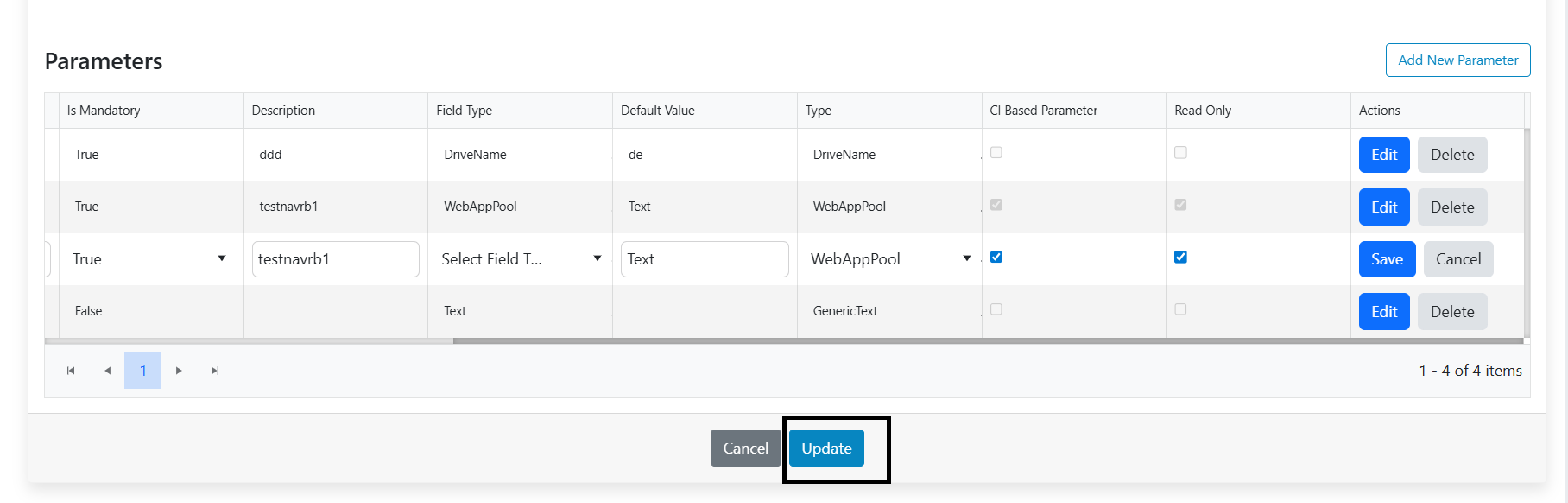Go to first page of parameters
This screenshot has width=1568, height=503.
[71, 371]
